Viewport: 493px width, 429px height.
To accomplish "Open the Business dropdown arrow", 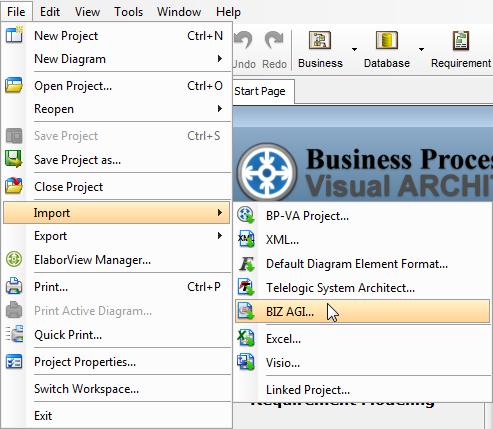I will [x=354, y=49].
